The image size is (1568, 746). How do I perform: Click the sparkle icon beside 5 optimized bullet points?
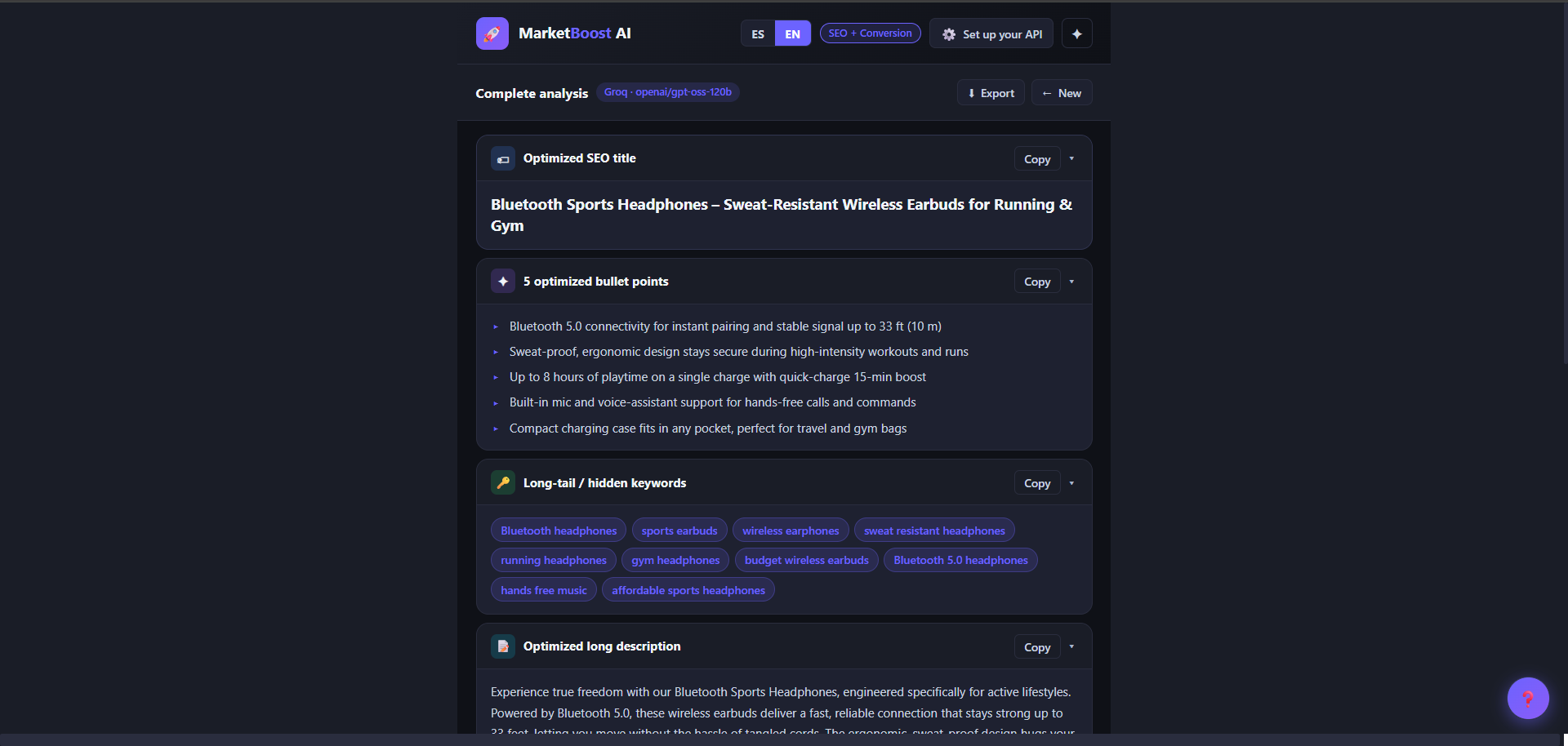click(x=503, y=281)
